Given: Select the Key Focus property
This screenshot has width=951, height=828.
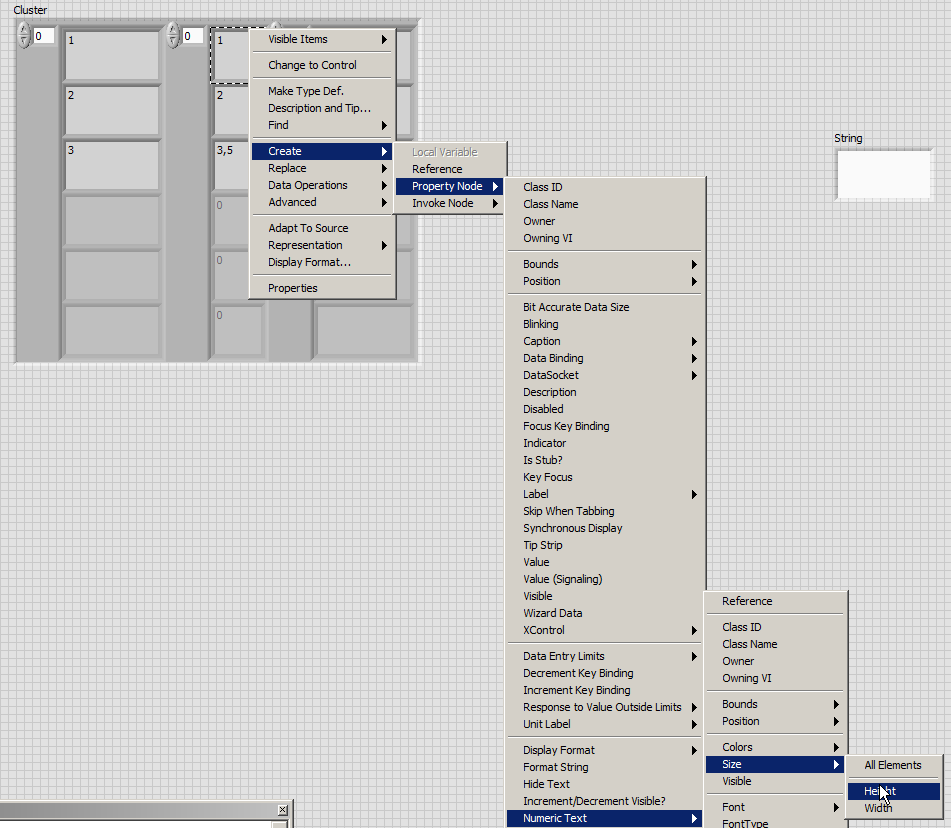Looking at the screenshot, I should click(547, 477).
